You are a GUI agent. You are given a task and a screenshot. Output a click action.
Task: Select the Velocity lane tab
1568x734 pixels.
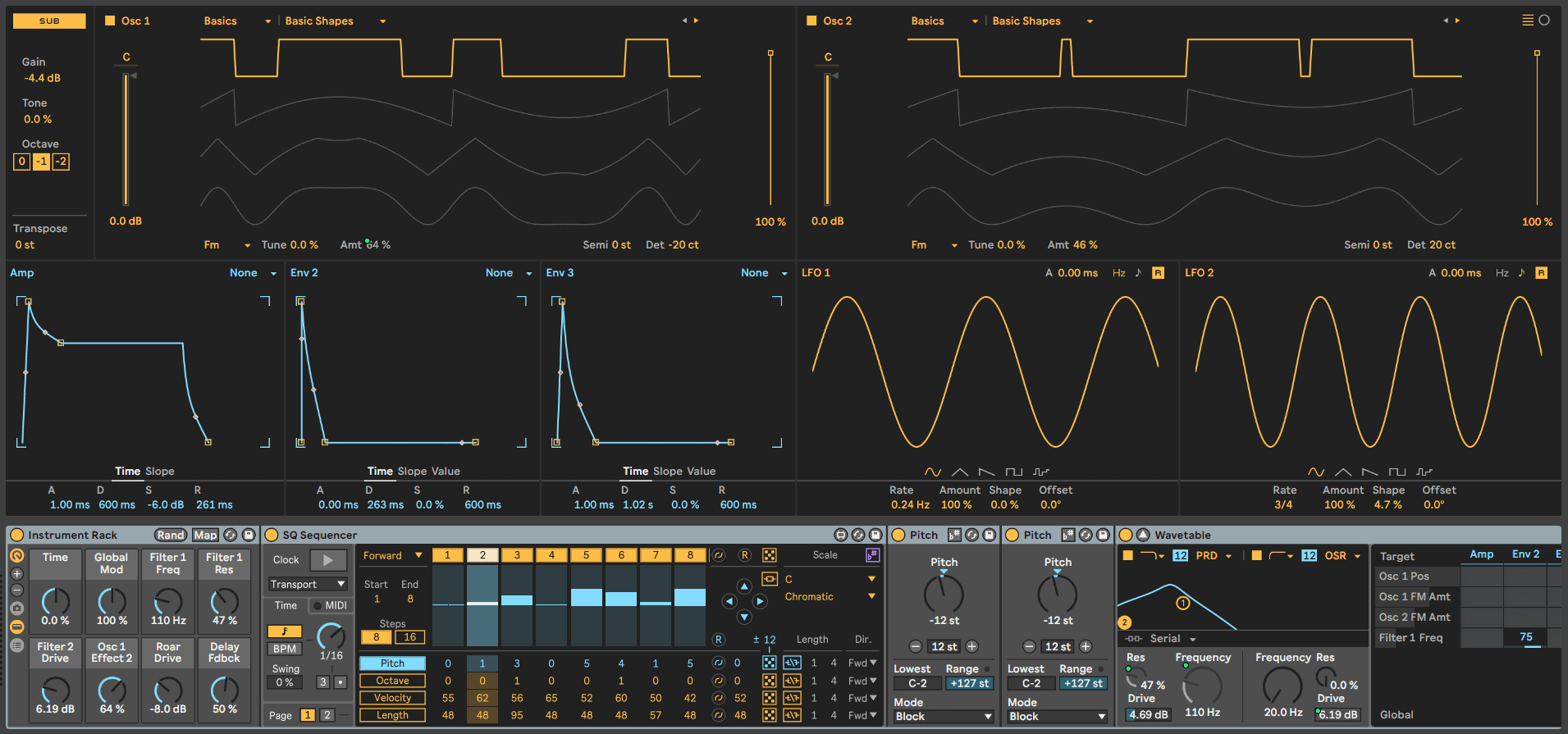[x=392, y=698]
